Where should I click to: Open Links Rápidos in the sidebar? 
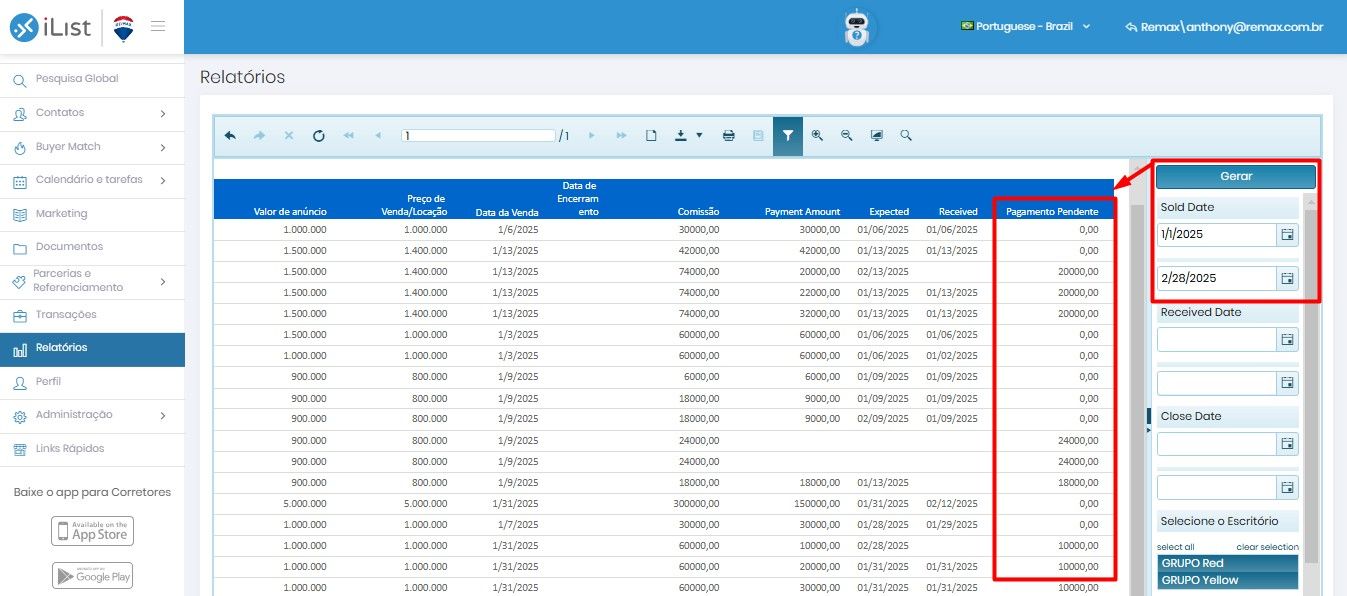coord(92,449)
